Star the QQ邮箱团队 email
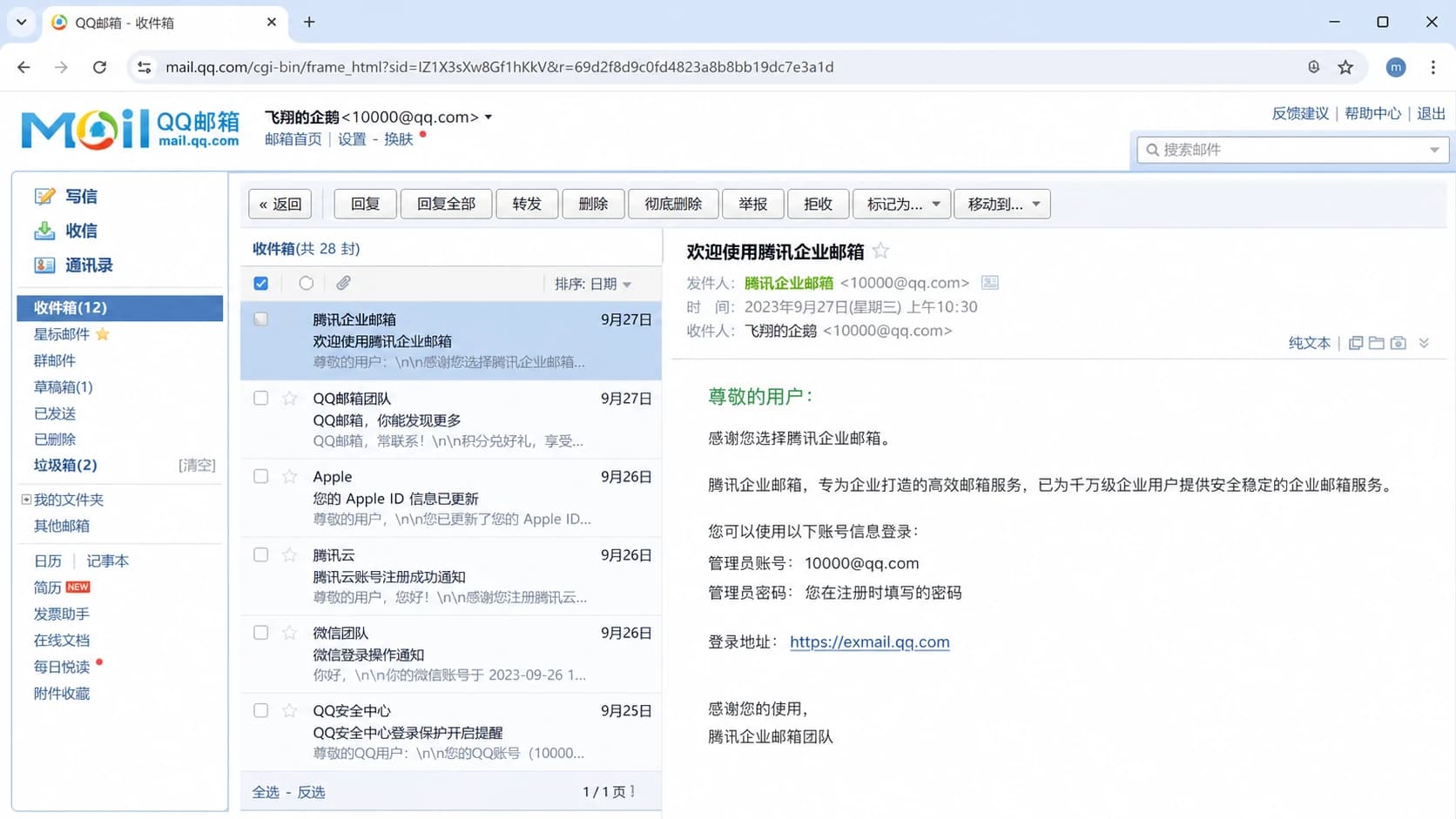Image resolution: width=1456 pixels, height=819 pixels. pos(290,398)
